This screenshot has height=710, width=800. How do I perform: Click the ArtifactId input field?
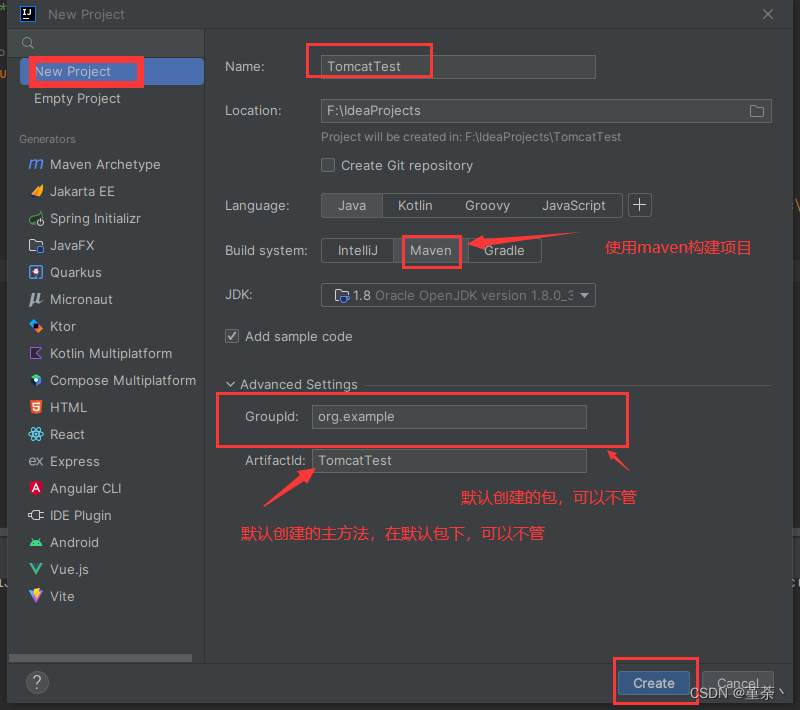(x=449, y=461)
